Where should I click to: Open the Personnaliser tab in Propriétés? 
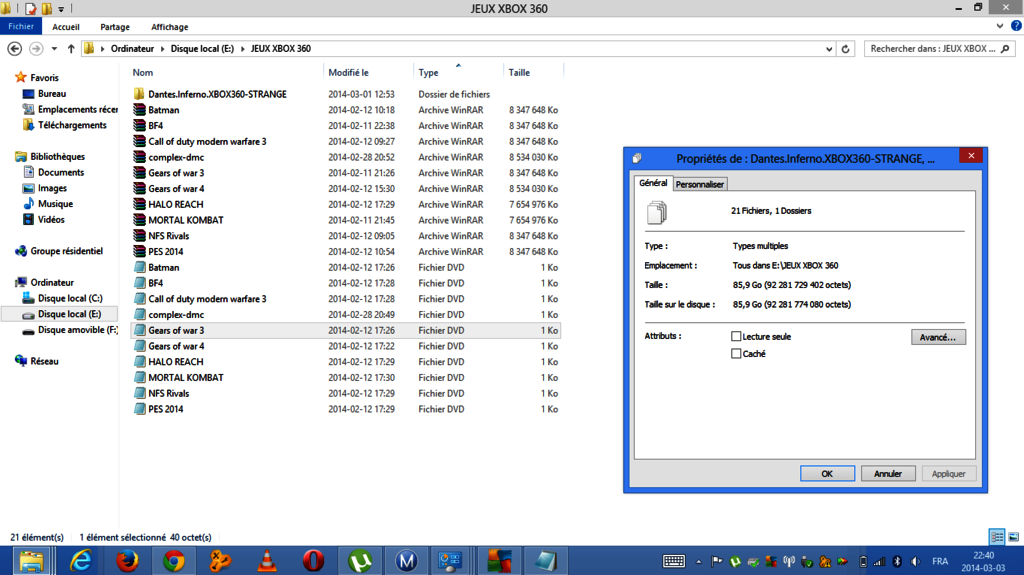699,184
